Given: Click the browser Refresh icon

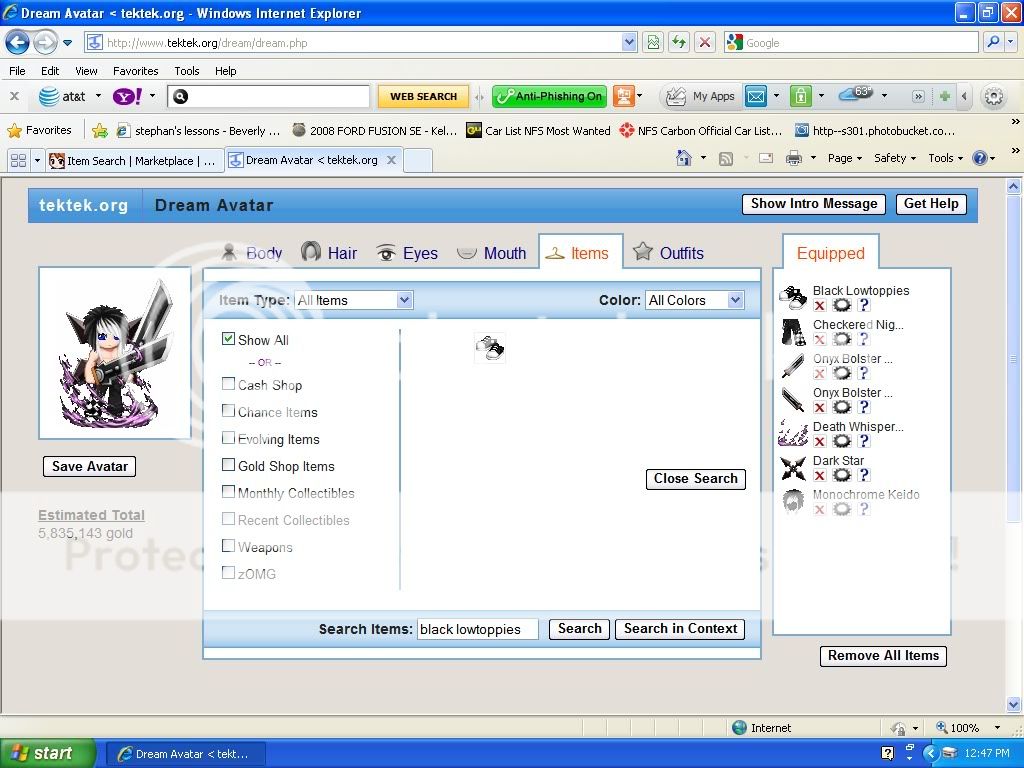Looking at the screenshot, I should click(679, 42).
